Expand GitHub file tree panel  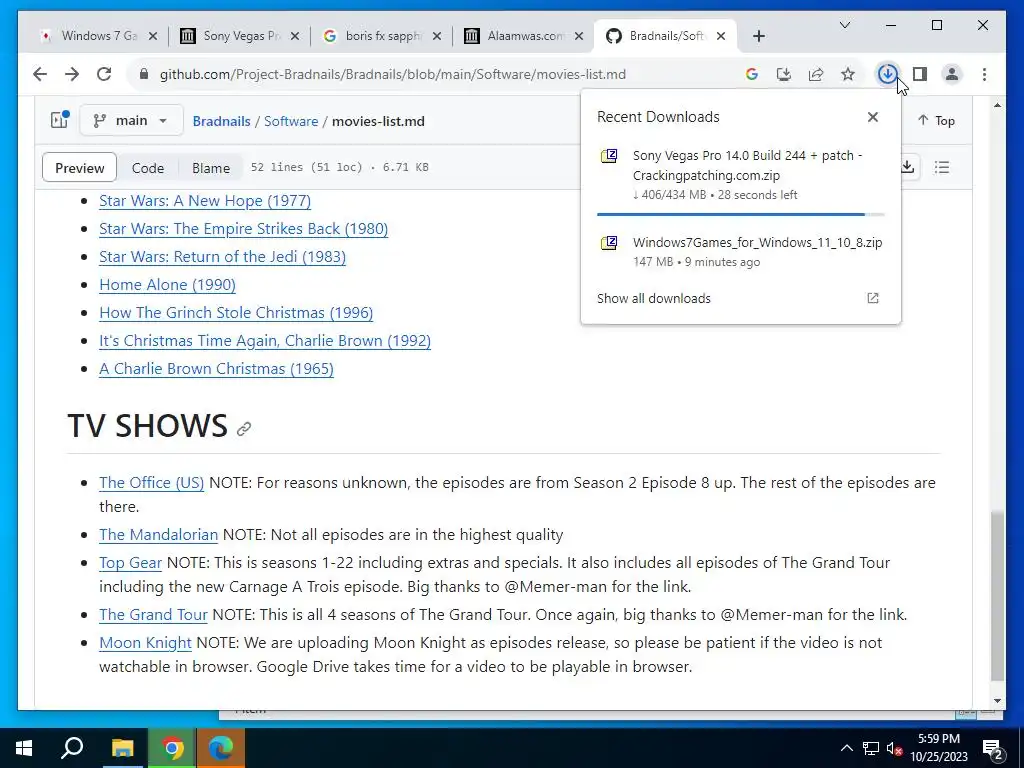pos(59,120)
